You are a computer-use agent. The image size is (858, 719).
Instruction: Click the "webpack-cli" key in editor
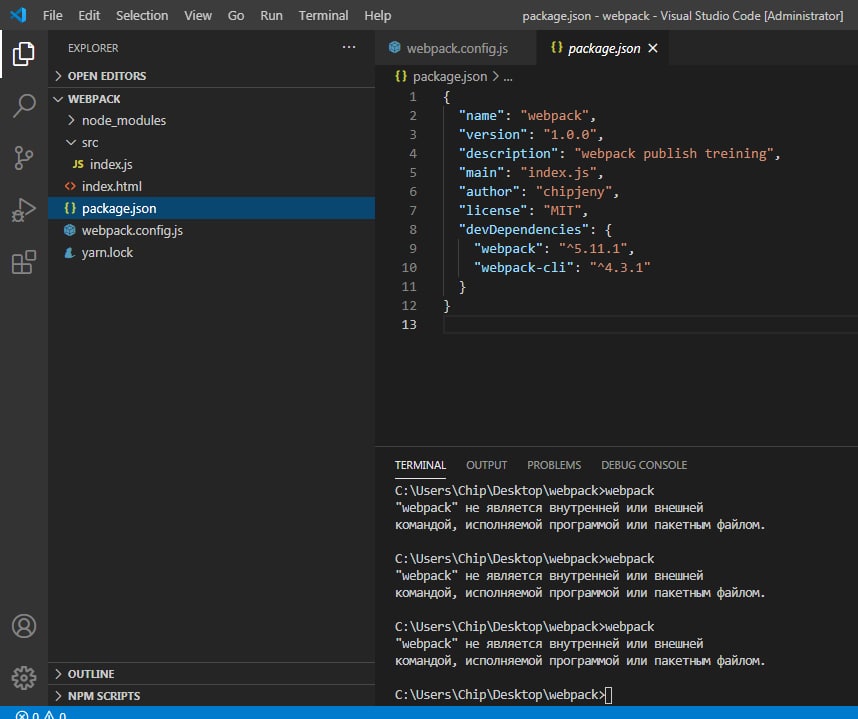pyautogui.click(x=524, y=268)
